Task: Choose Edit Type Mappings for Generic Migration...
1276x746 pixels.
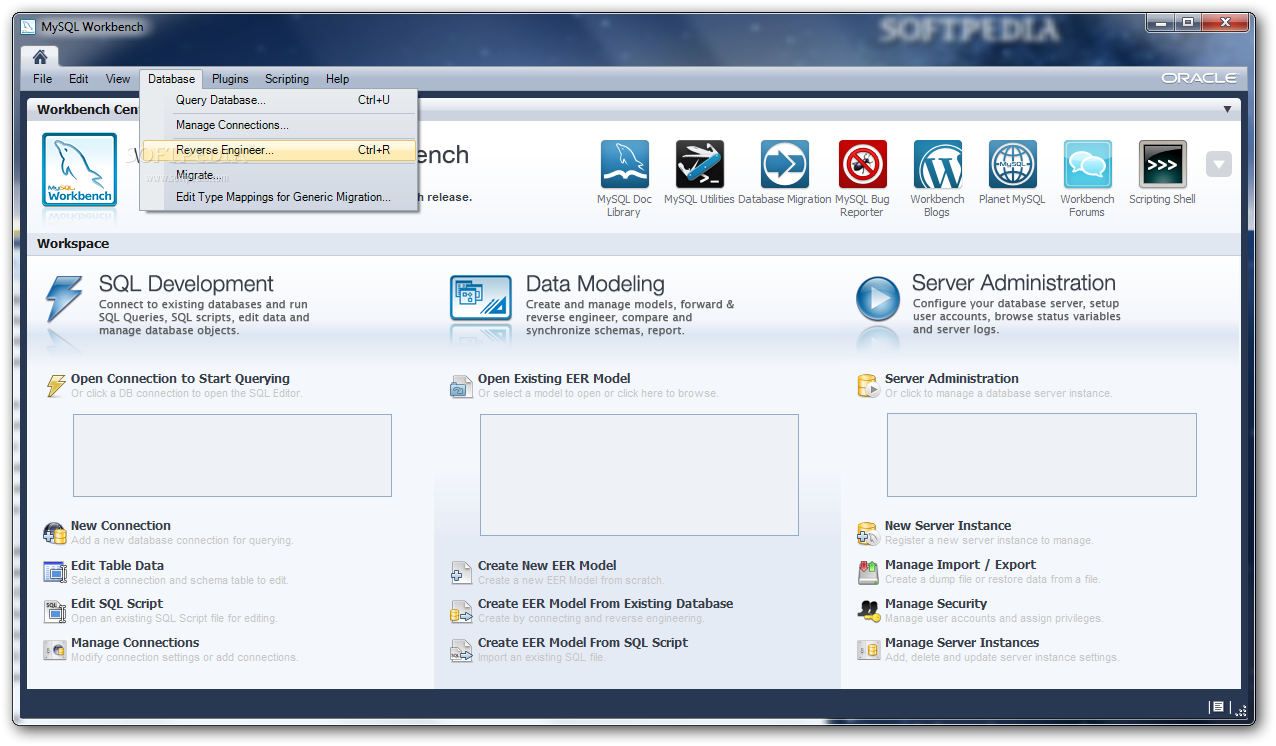Action: pyautogui.click(x=279, y=197)
